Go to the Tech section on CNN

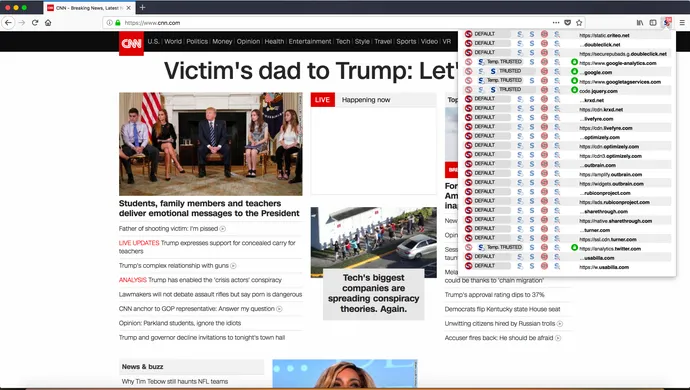[343, 41]
